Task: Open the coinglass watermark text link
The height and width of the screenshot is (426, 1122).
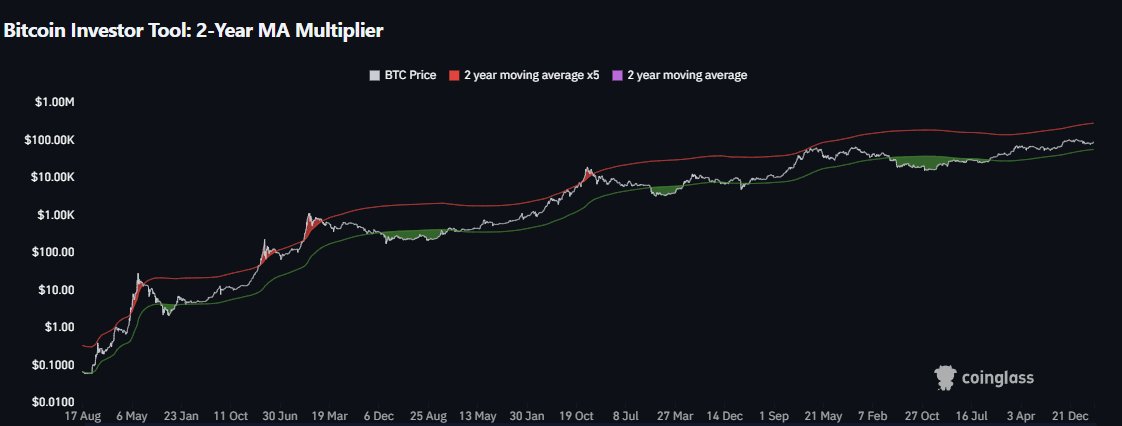Action: click(x=997, y=378)
